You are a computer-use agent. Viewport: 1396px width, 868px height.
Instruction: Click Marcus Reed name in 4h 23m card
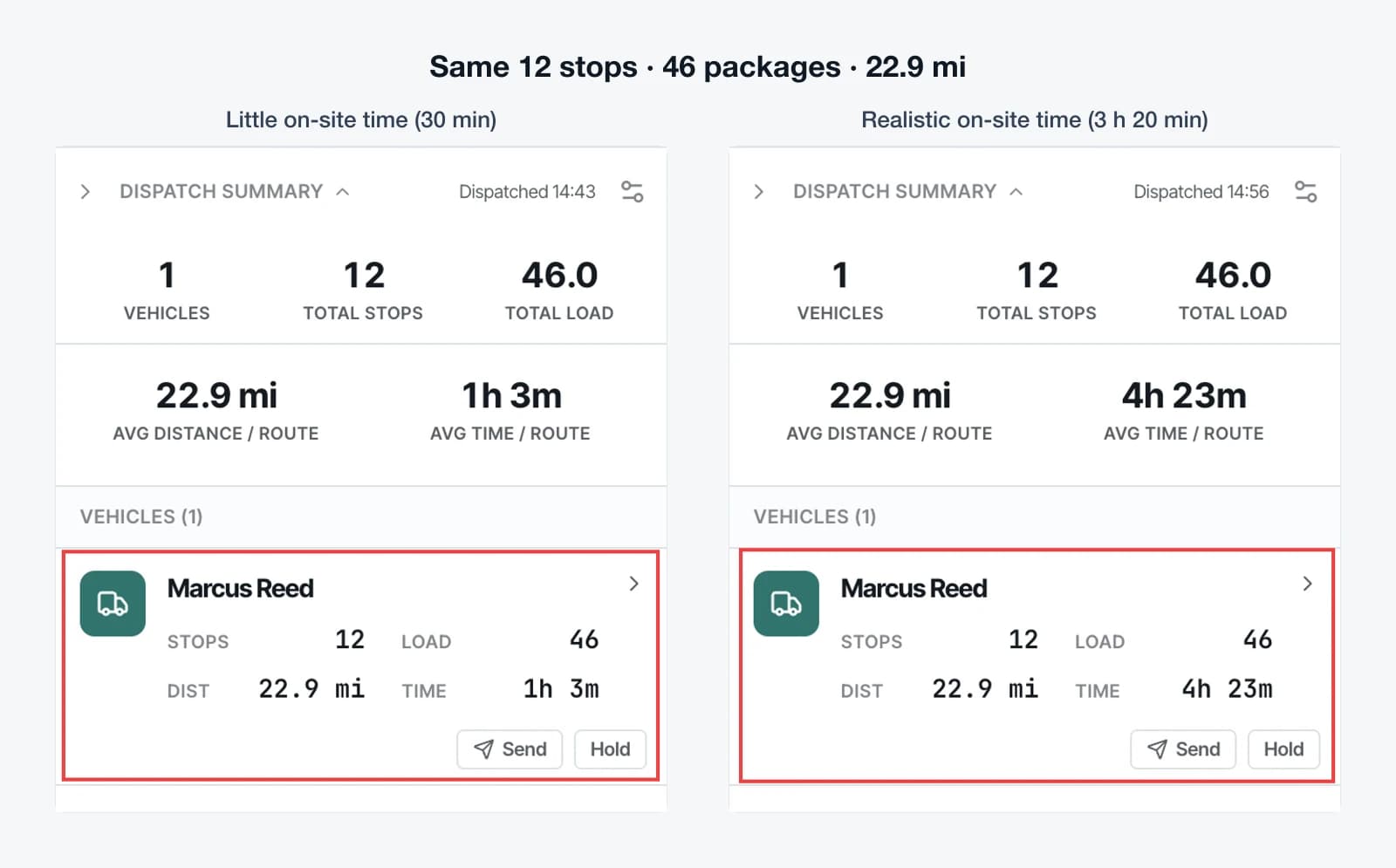(914, 589)
